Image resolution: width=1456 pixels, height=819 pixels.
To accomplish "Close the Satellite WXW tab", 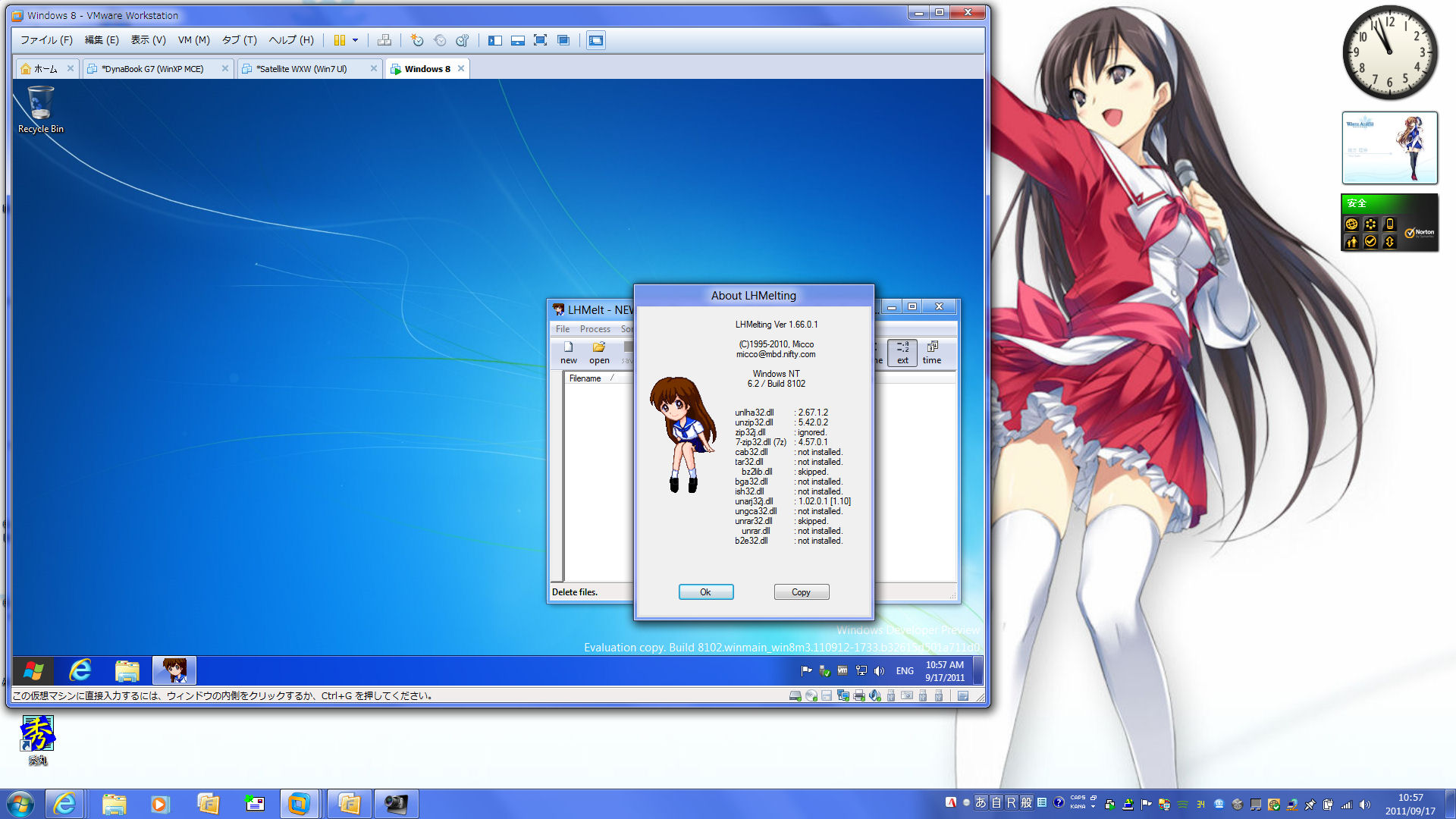I will pyautogui.click(x=374, y=68).
